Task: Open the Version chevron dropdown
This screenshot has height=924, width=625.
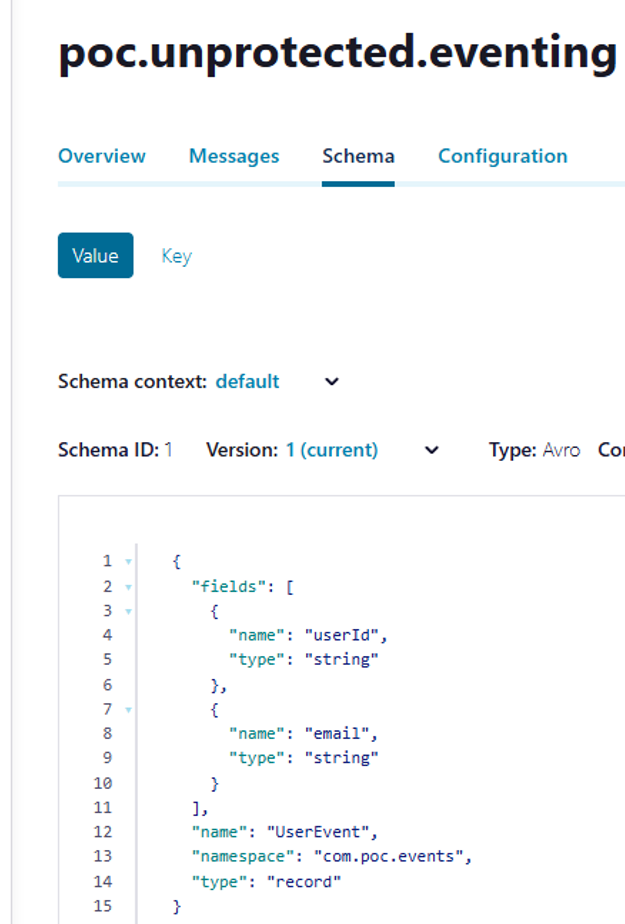Action: [x=432, y=450]
